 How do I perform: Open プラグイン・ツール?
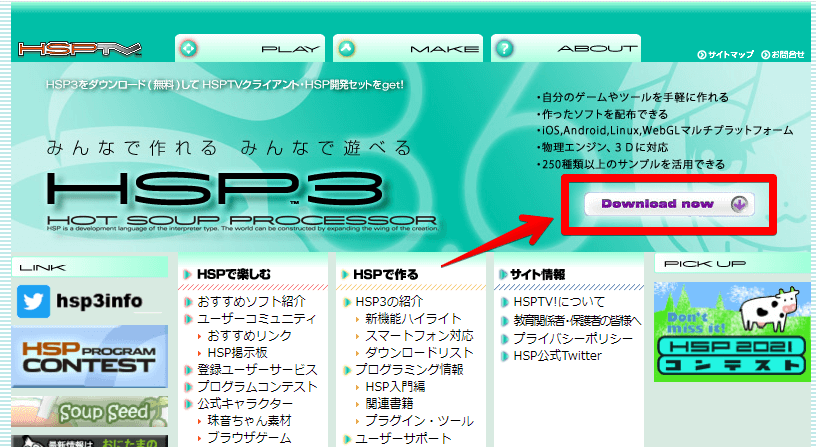tap(419, 420)
